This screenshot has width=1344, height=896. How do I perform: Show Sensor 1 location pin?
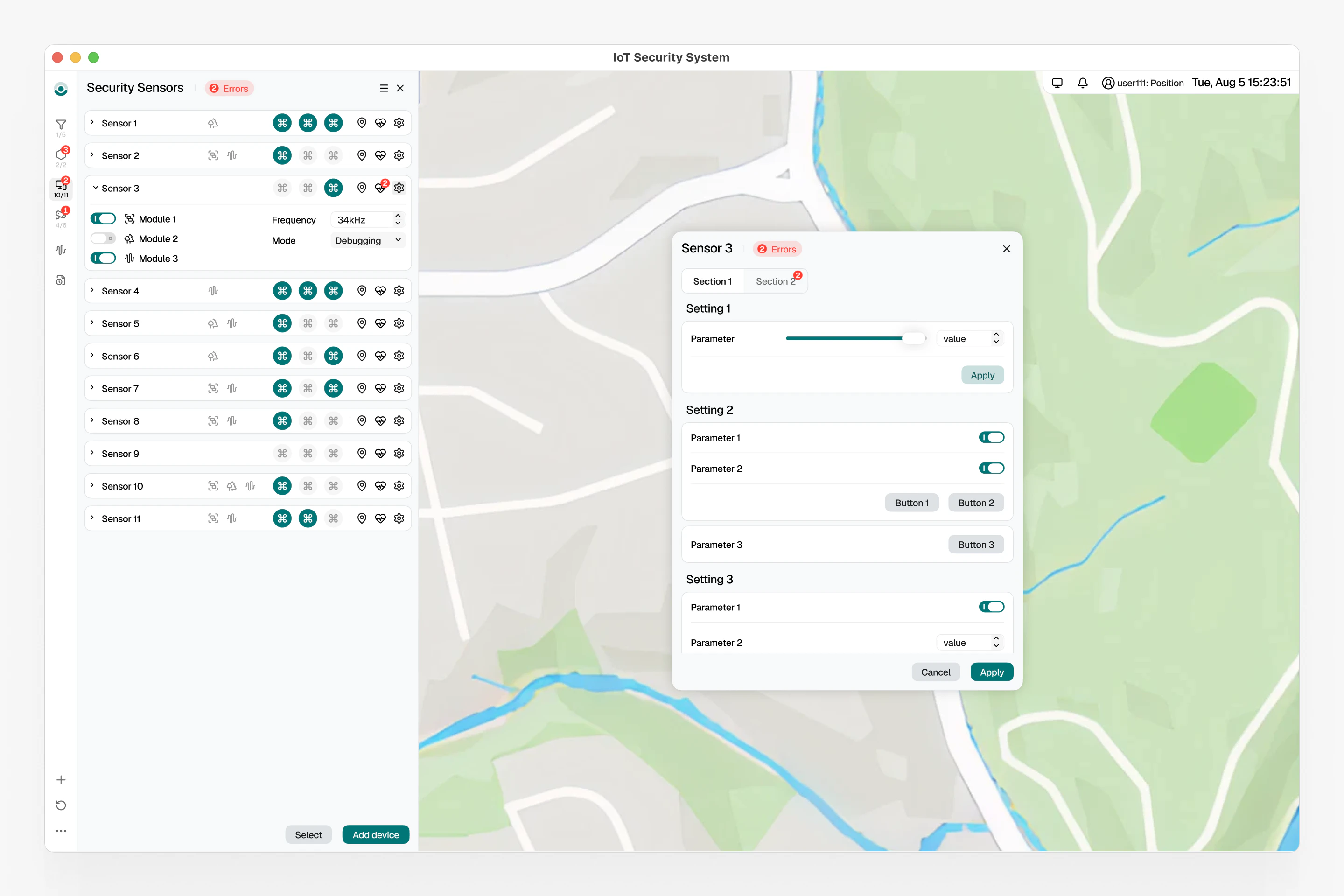point(362,123)
